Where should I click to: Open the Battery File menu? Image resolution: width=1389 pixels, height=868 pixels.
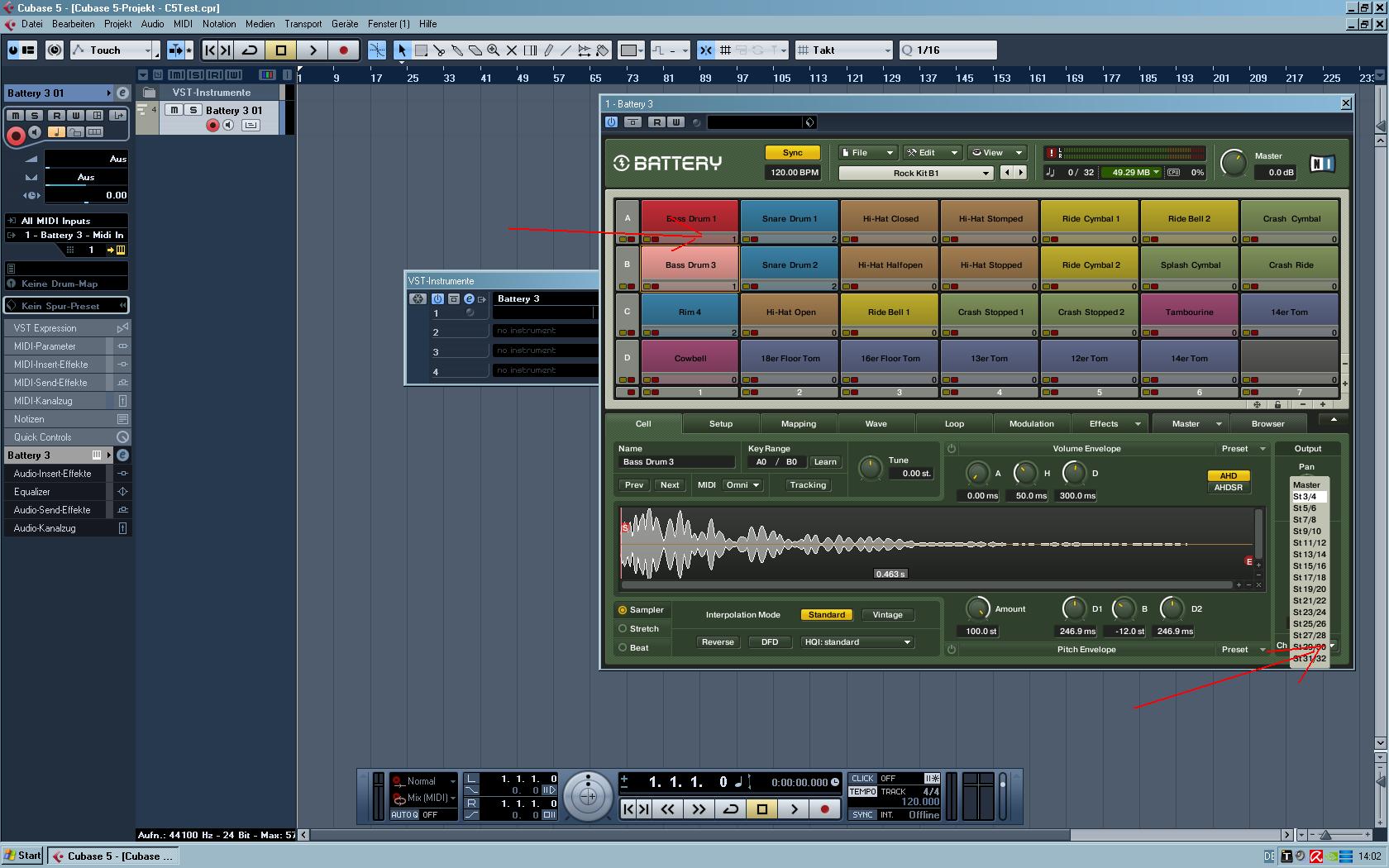click(867, 153)
